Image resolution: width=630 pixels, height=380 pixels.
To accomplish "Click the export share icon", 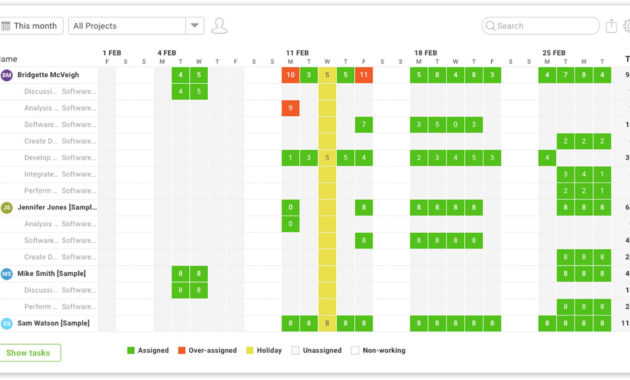I will pos(611,26).
